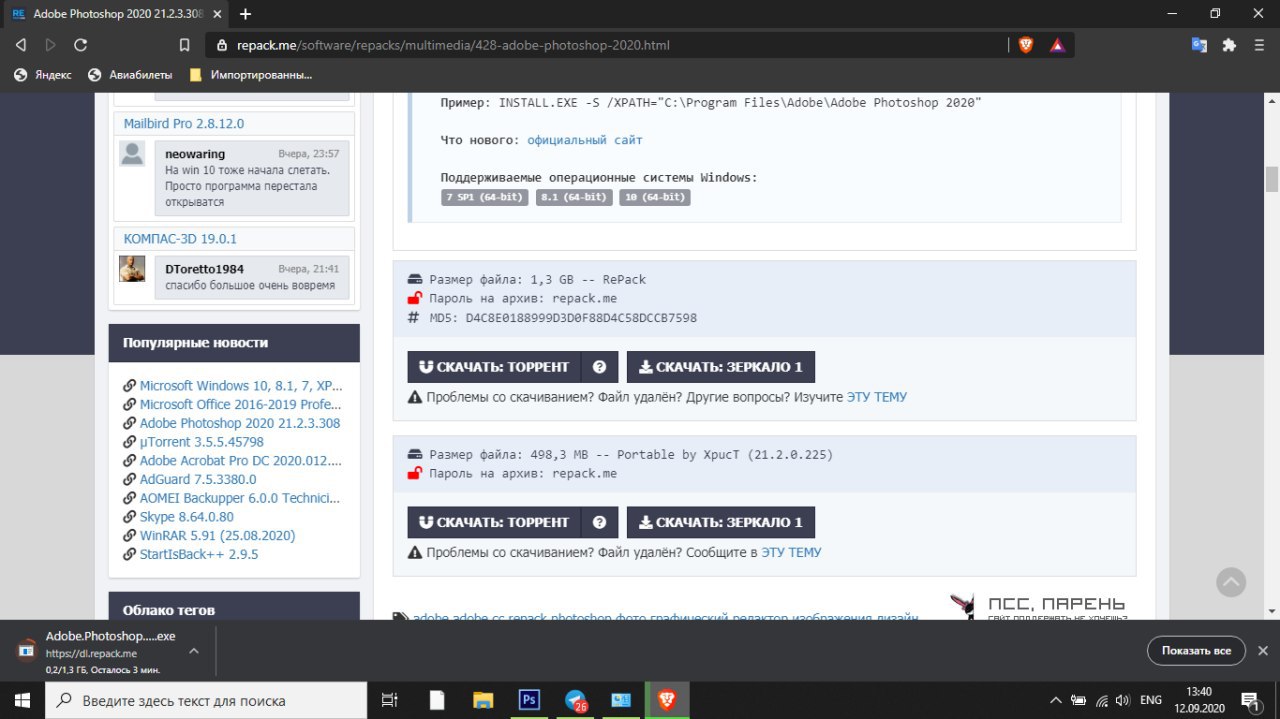Open ЭТУ ТЕМУ link under the Portable block
This screenshot has width=1280, height=719.
(791, 552)
